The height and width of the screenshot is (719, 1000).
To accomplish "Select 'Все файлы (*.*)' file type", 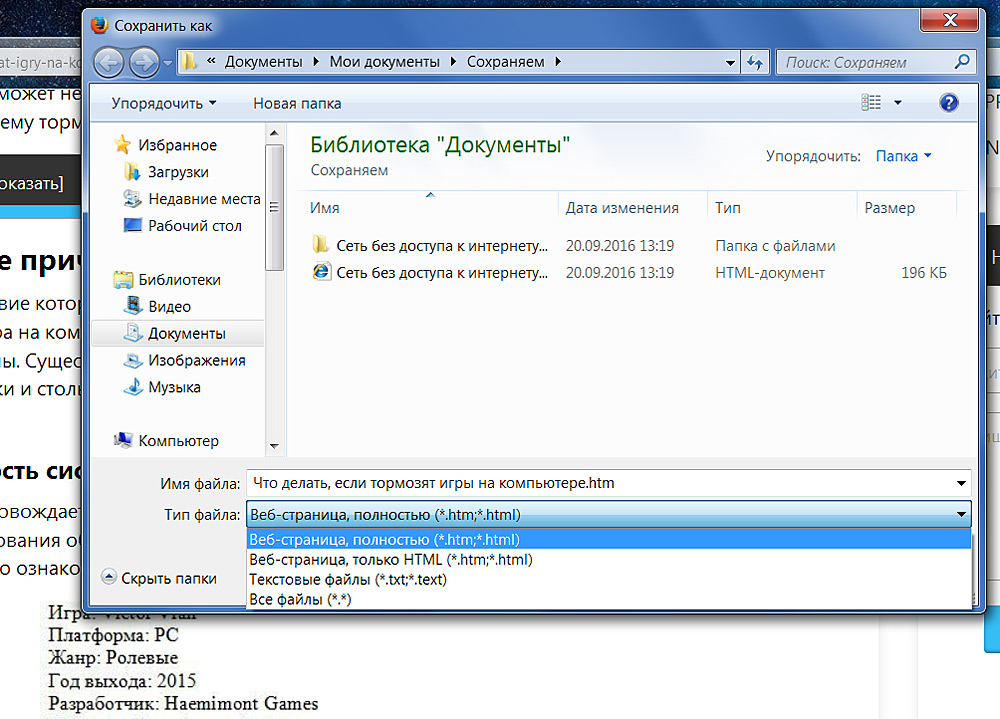I will [300, 600].
